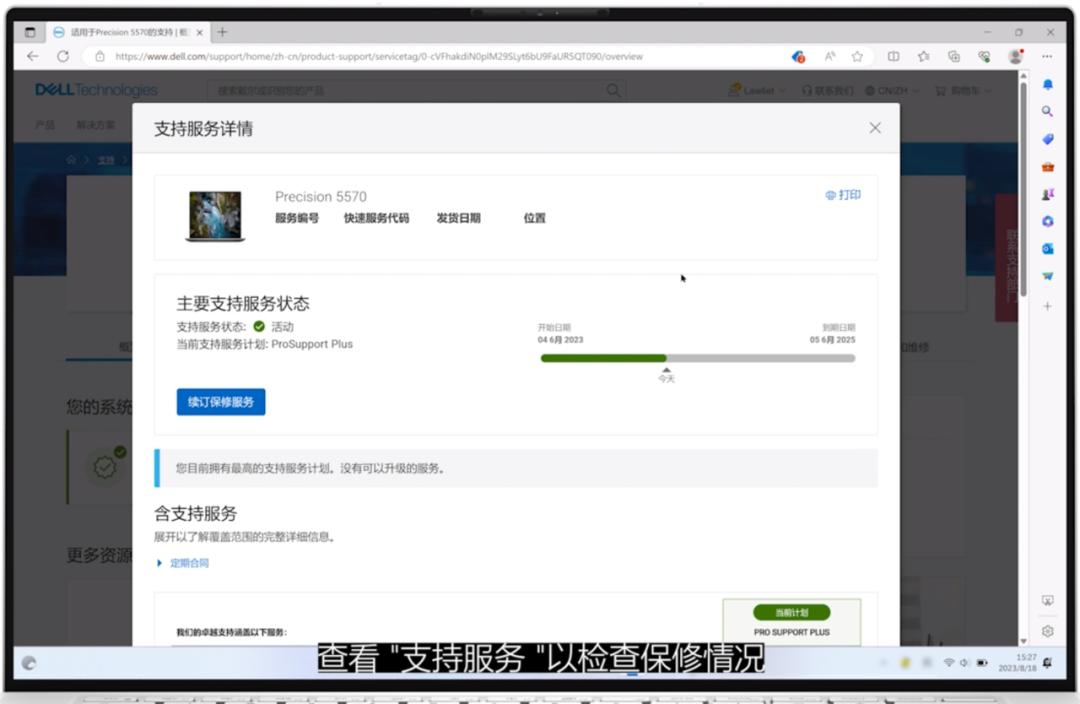Click the Dell product search input field
The height and width of the screenshot is (704, 1080).
(x=400, y=89)
